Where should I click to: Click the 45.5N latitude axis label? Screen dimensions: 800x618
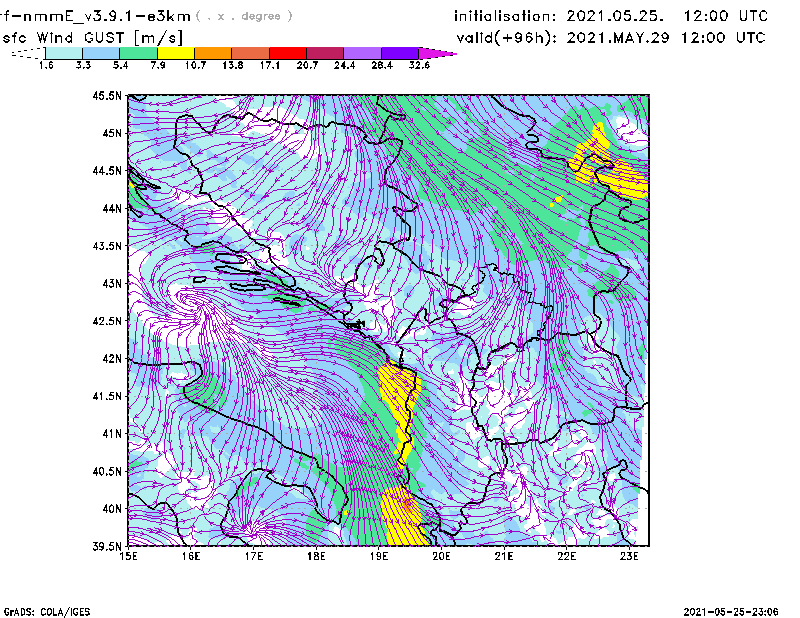[x=108, y=96]
